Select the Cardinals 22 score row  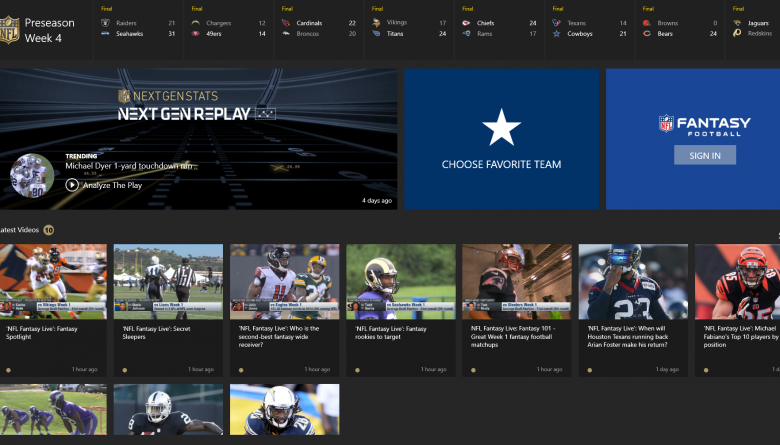click(x=319, y=23)
